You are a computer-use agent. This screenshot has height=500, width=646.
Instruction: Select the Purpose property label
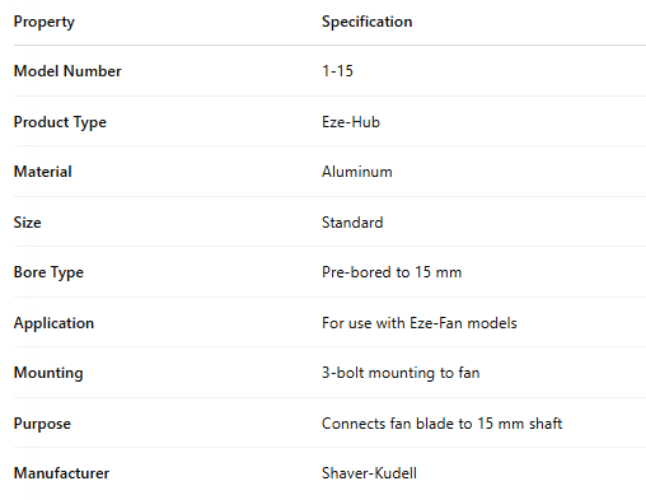[43, 423]
